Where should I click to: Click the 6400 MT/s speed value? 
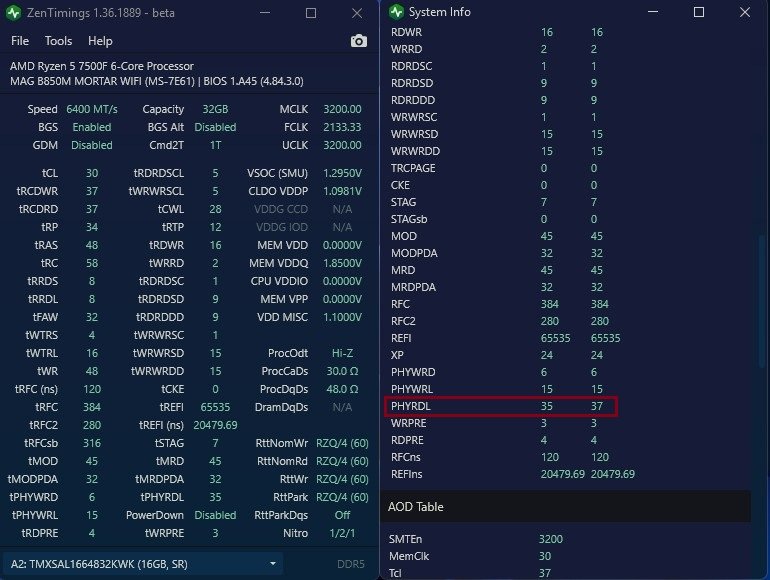(x=92, y=109)
